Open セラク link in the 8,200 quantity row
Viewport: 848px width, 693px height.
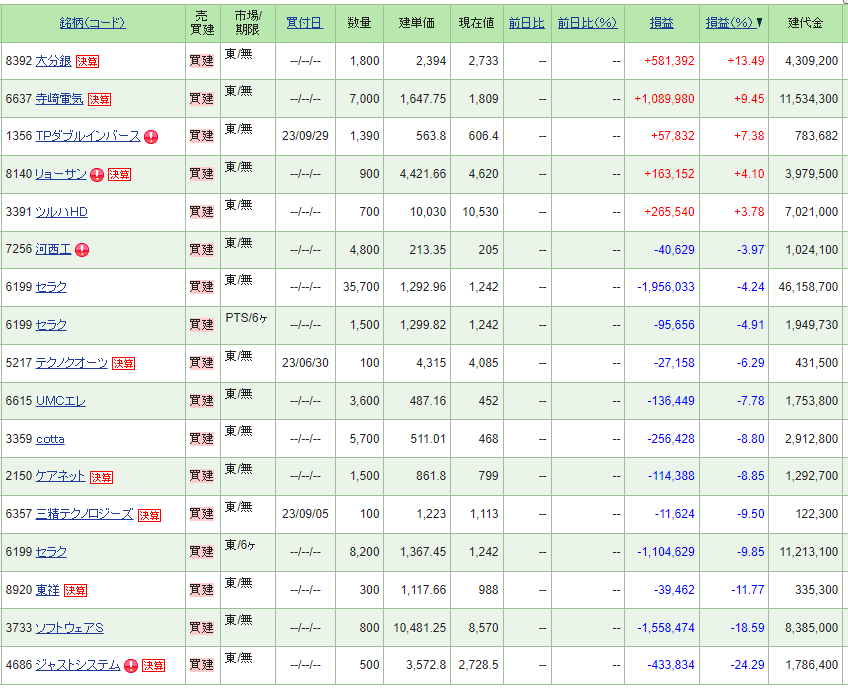coord(51,552)
